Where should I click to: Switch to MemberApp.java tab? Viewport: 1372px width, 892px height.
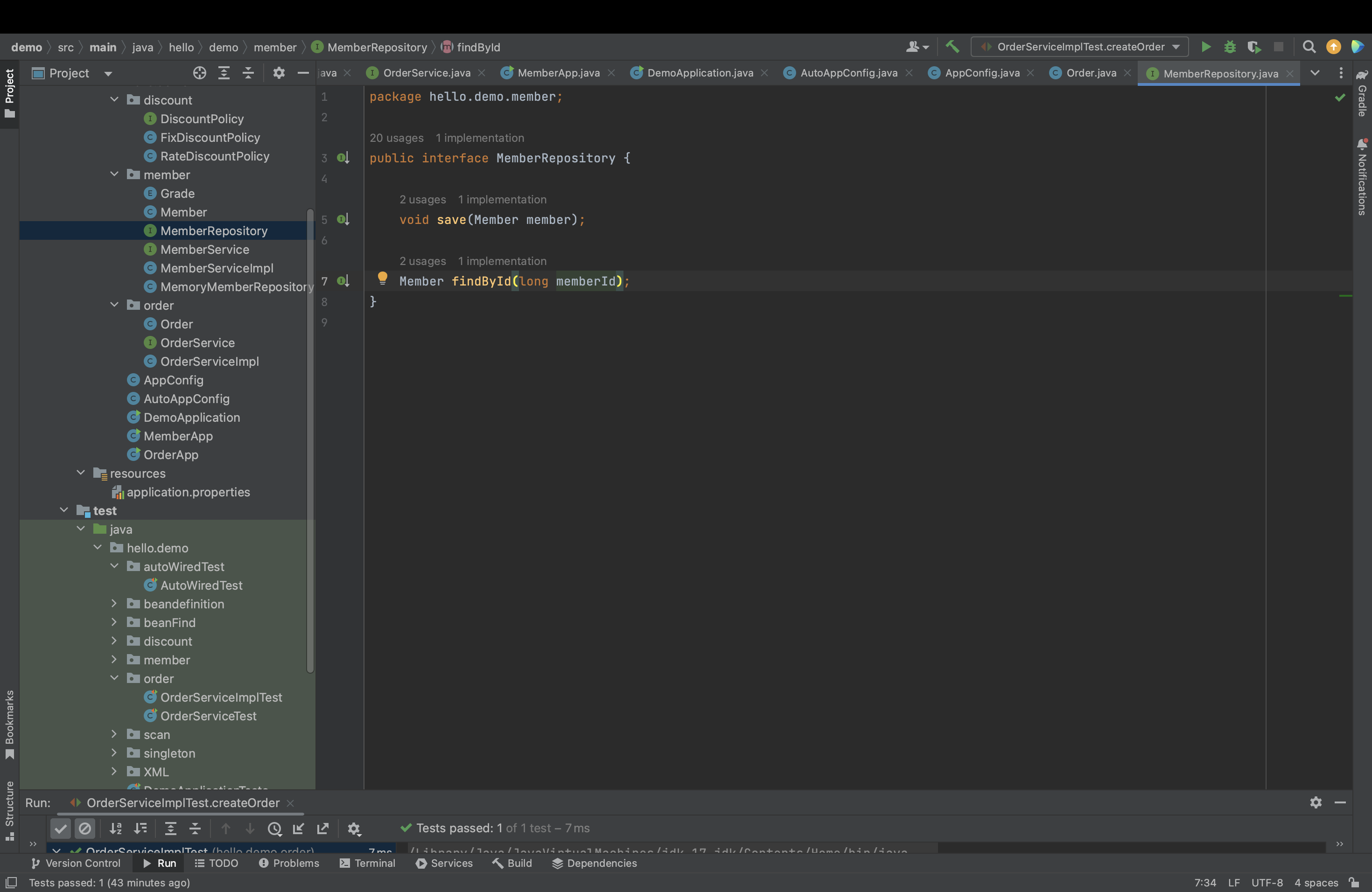click(x=558, y=73)
